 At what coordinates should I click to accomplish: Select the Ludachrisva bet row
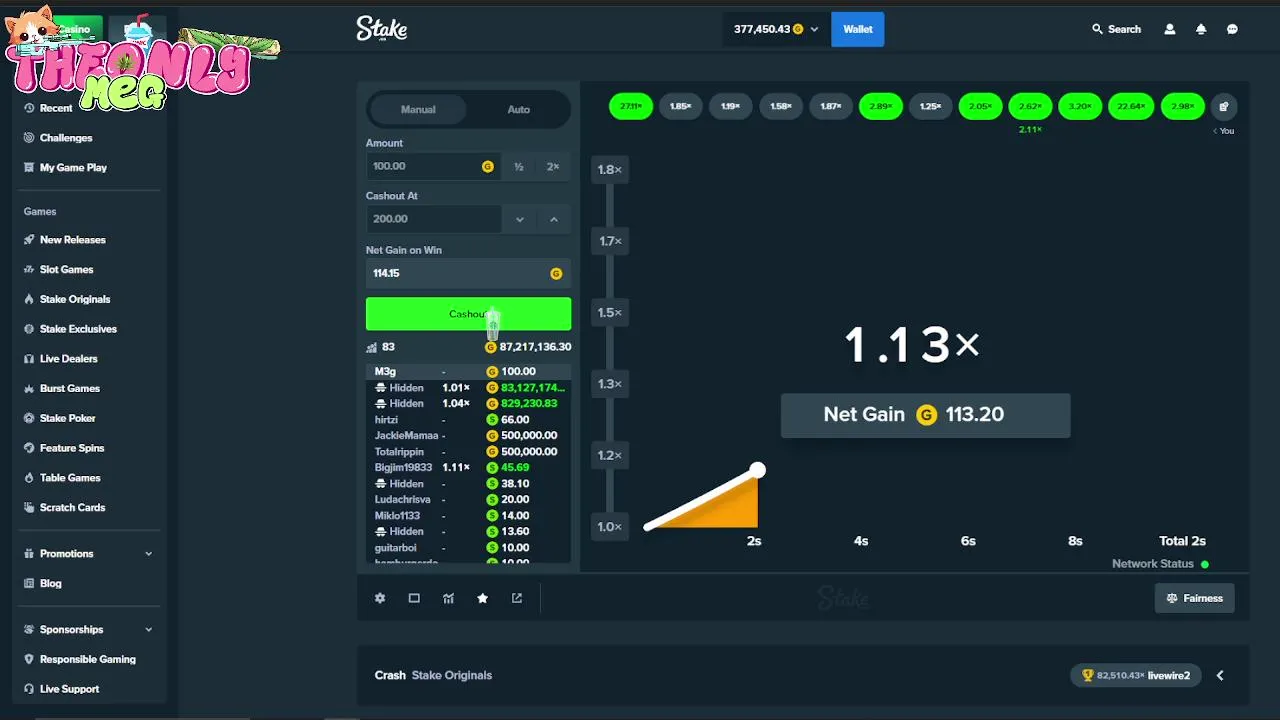click(x=468, y=500)
